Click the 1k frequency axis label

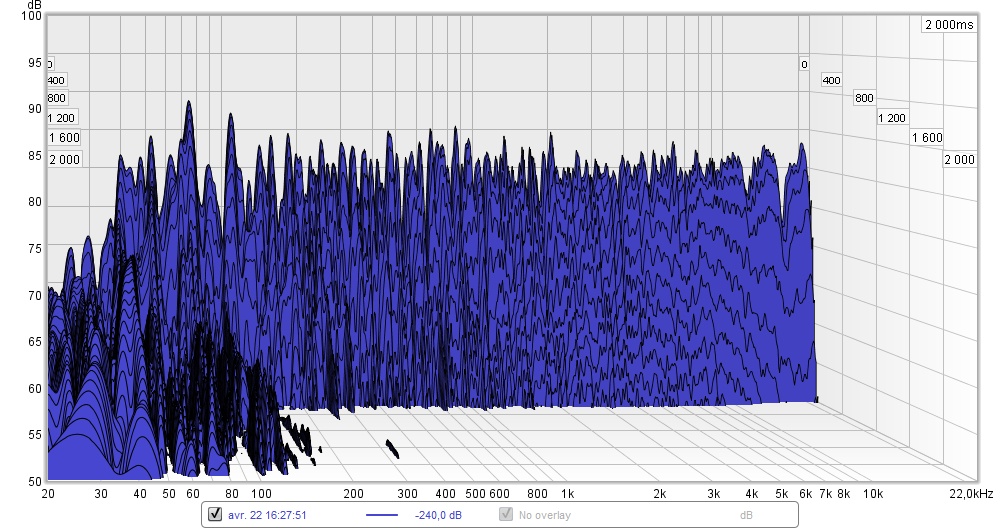(x=567, y=493)
